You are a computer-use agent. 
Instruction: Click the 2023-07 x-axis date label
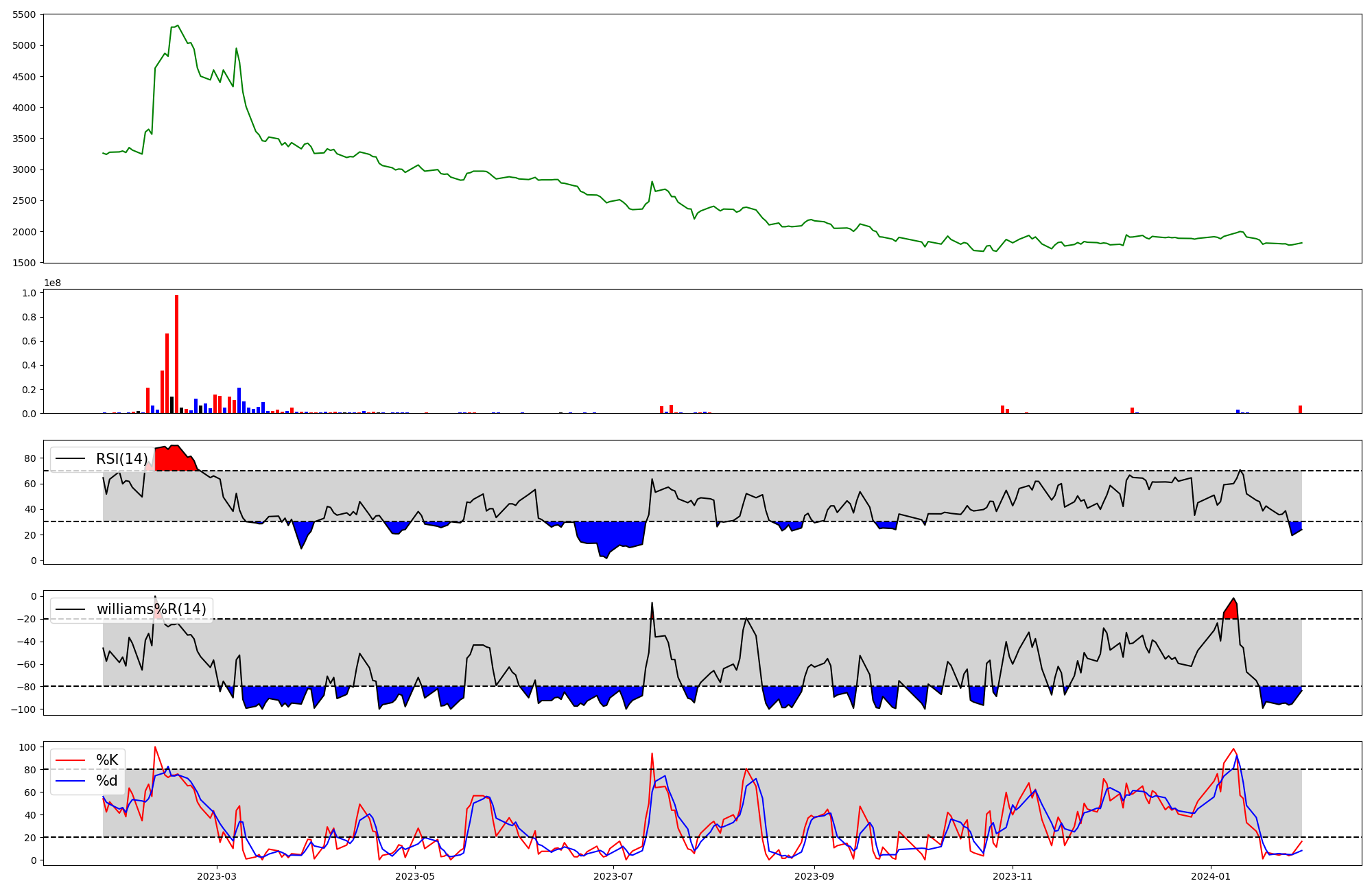pos(613,876)
